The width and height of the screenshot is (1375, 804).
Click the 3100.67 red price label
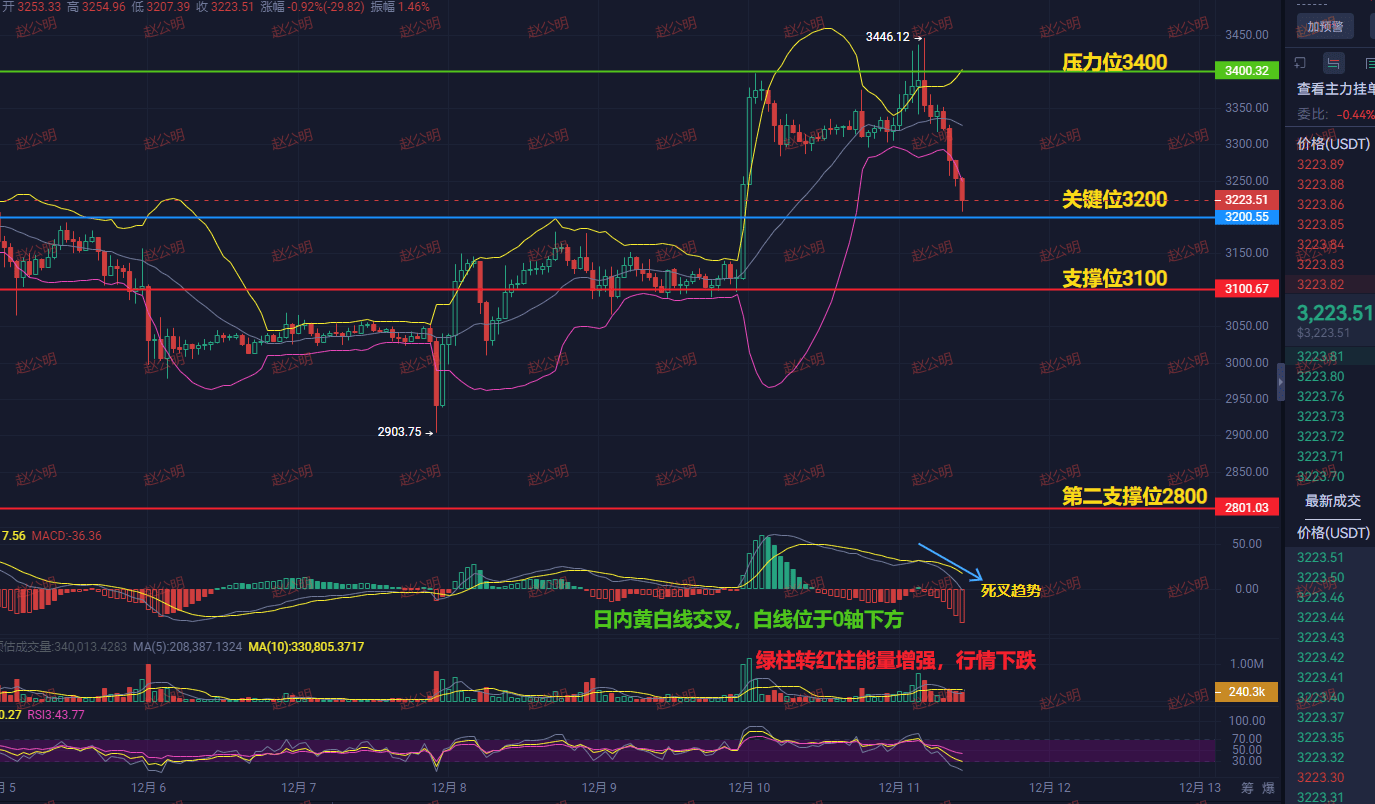point(1245,288)
